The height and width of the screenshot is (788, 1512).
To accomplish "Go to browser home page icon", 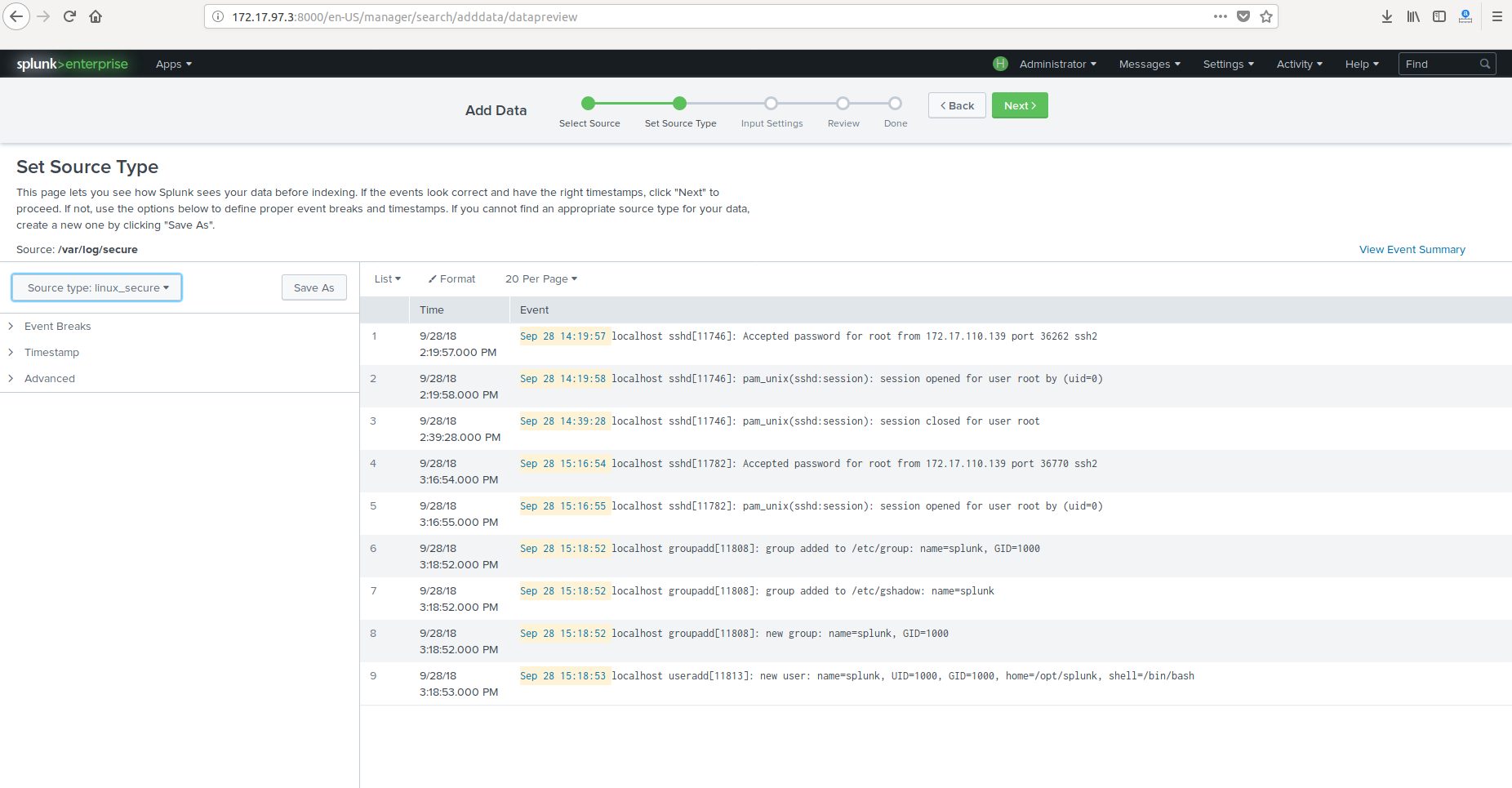I will click(x=96, y=16).
